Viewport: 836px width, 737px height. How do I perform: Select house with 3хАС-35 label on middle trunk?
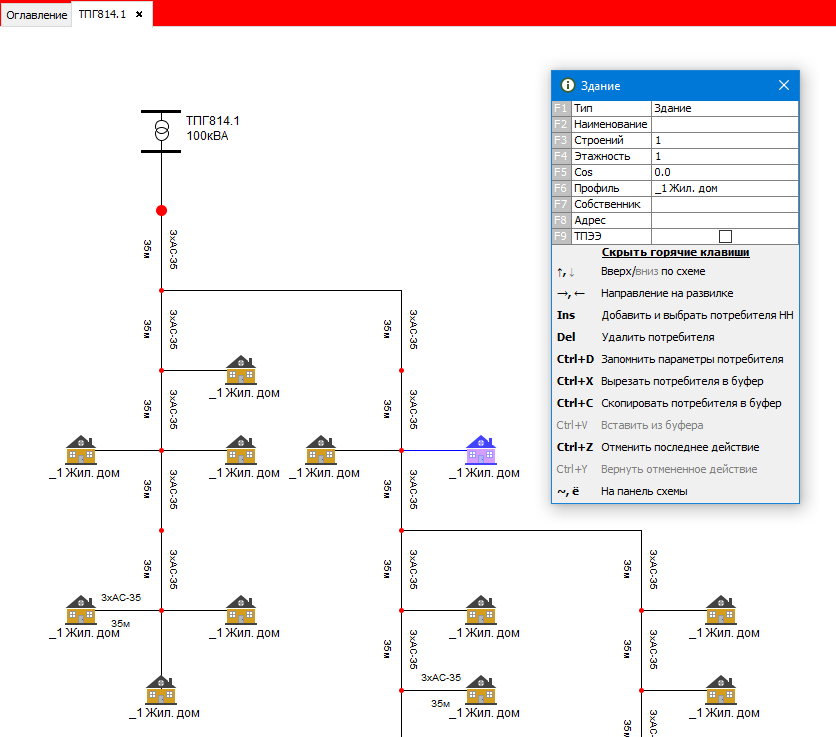(481, 690)
